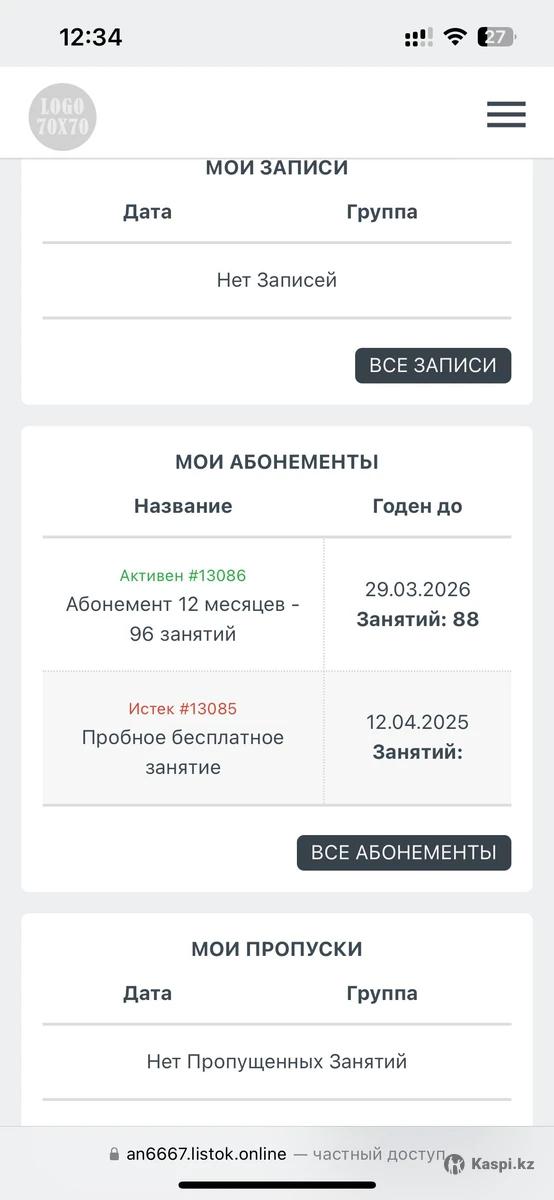Tap the Годен до column header

[x=418, y=506]
